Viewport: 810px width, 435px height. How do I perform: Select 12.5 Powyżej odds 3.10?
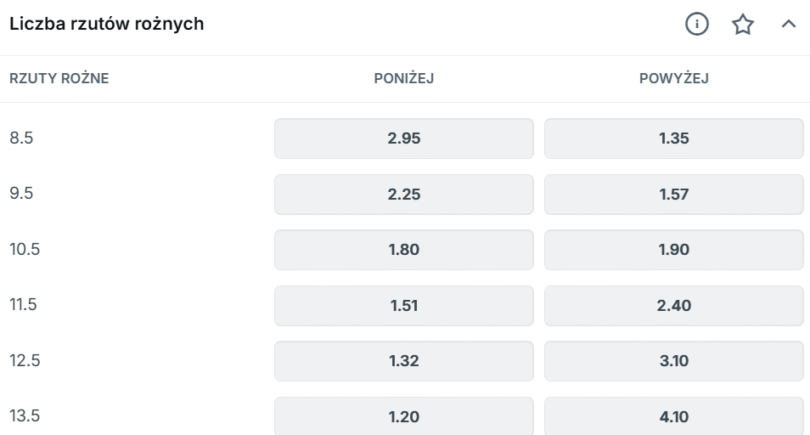(674, 361)
